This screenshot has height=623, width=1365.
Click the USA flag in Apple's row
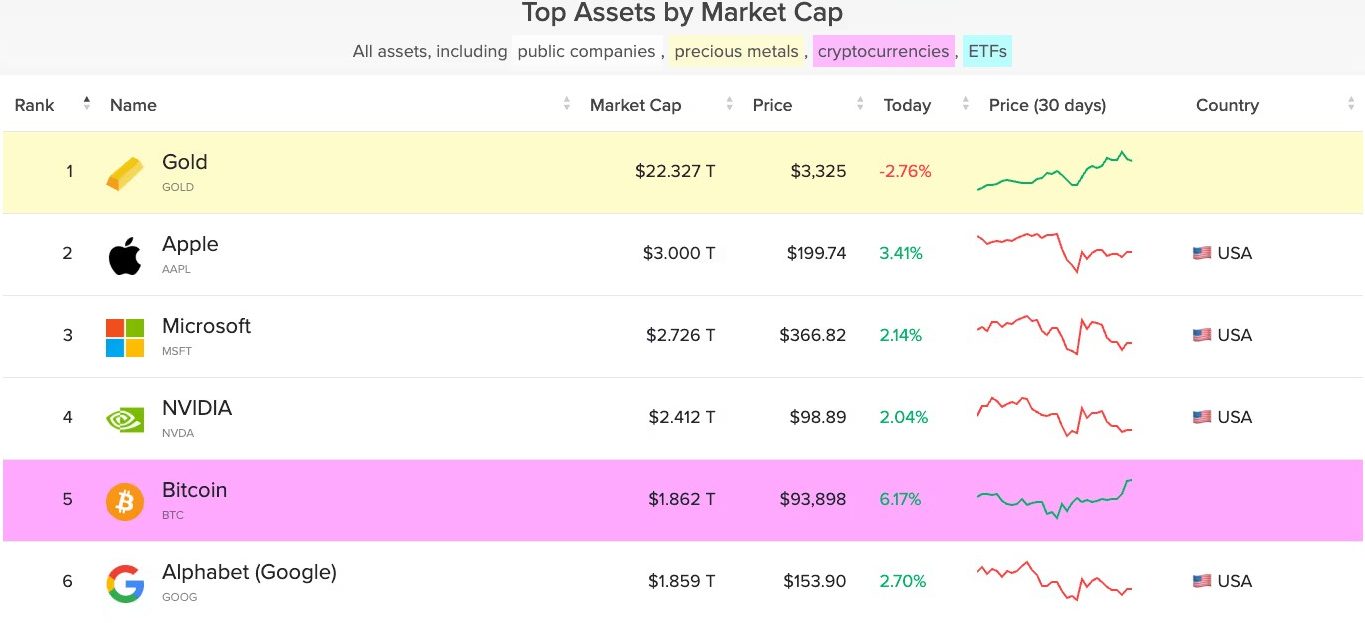click(x=1201, y=253)
